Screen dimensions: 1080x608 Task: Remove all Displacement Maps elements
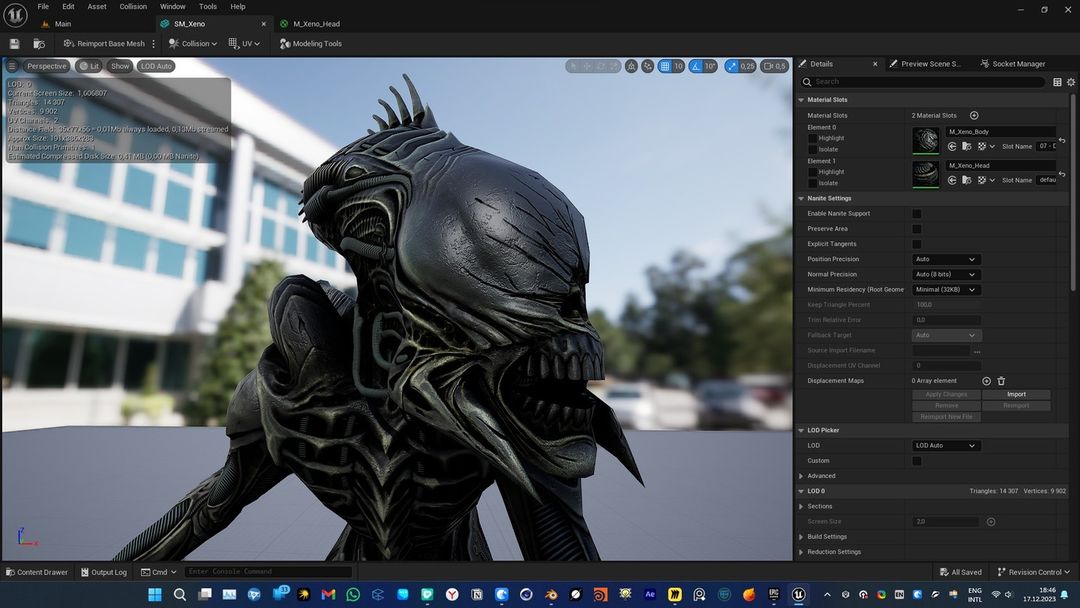pos(1001,381)
